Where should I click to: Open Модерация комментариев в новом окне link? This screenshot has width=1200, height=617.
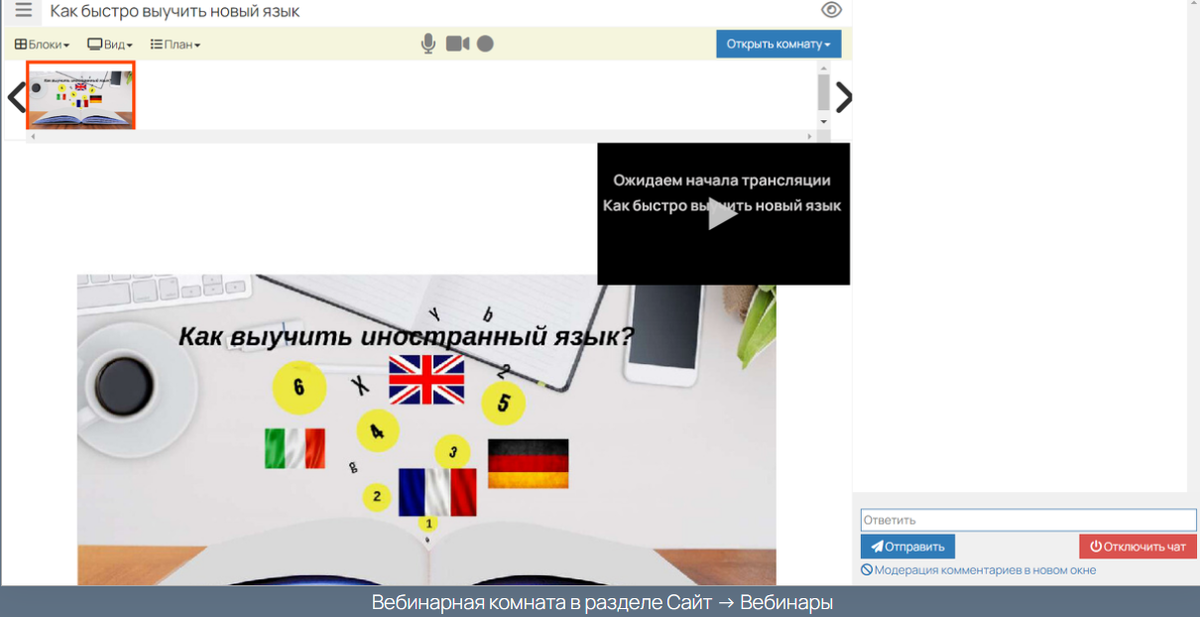(x=978, y=570)
